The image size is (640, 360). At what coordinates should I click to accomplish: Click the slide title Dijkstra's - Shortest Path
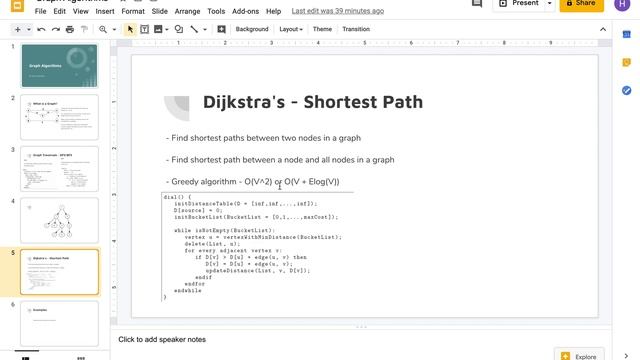click(x=313, y=102)
